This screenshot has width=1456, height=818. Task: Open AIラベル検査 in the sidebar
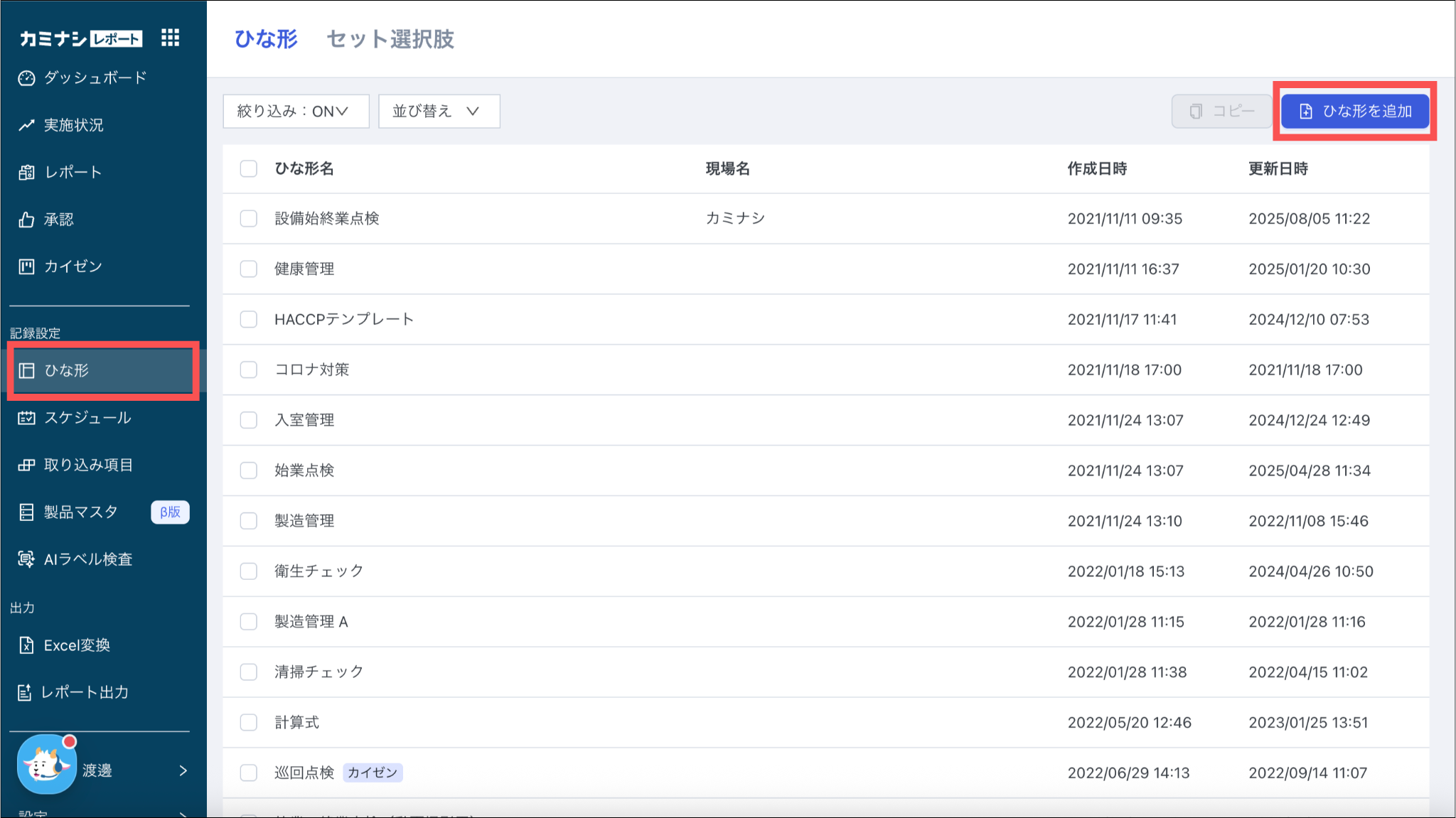pyautogui.click(x=87, y=559)
